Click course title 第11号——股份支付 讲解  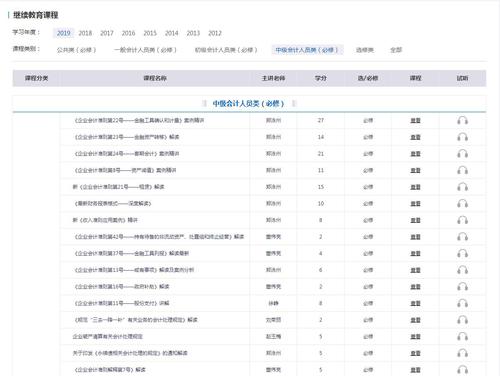122,303
